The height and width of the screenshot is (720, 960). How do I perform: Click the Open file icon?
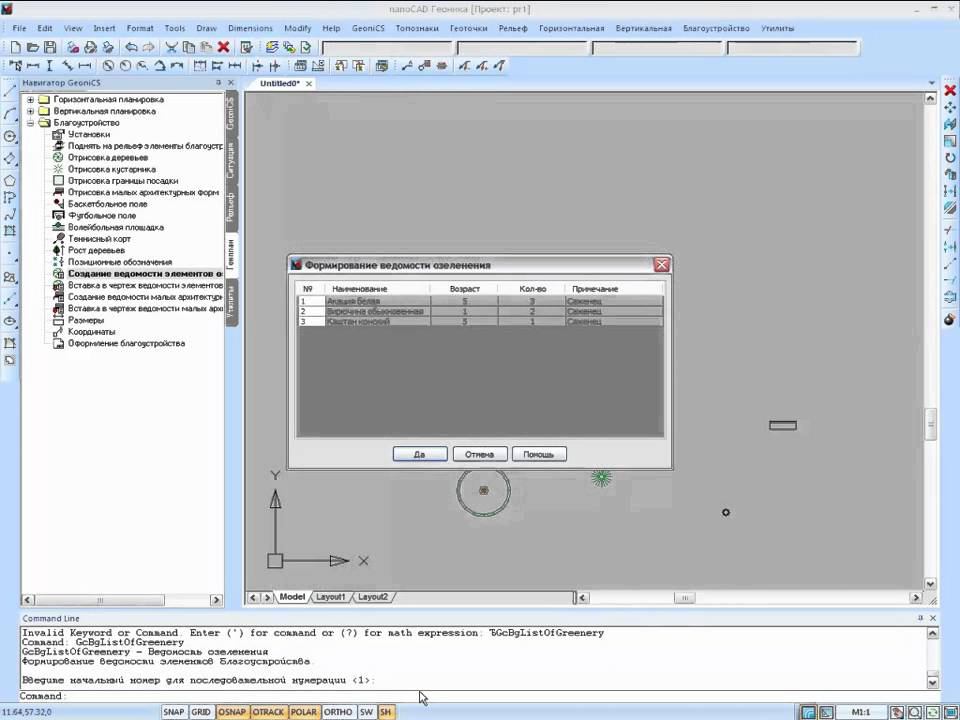[x=33, y=47]
